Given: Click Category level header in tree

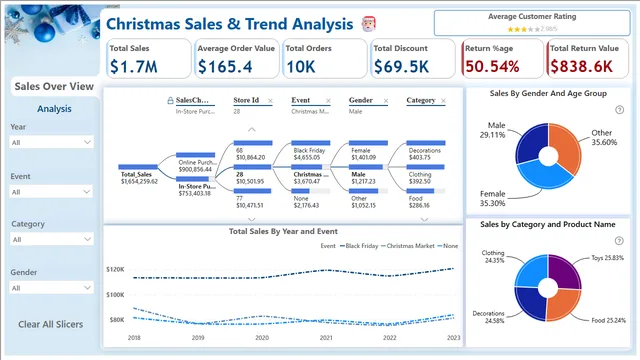Looking at the screenshot, I should click(421, 100).
